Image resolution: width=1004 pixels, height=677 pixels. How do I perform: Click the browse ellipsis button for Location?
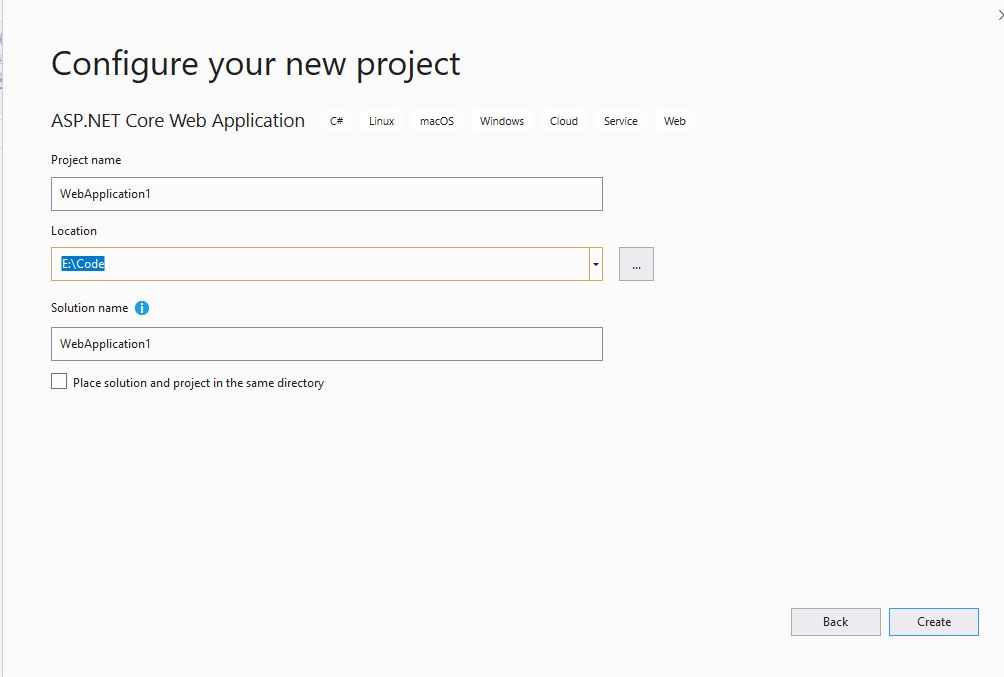click(x=636, y=264)
